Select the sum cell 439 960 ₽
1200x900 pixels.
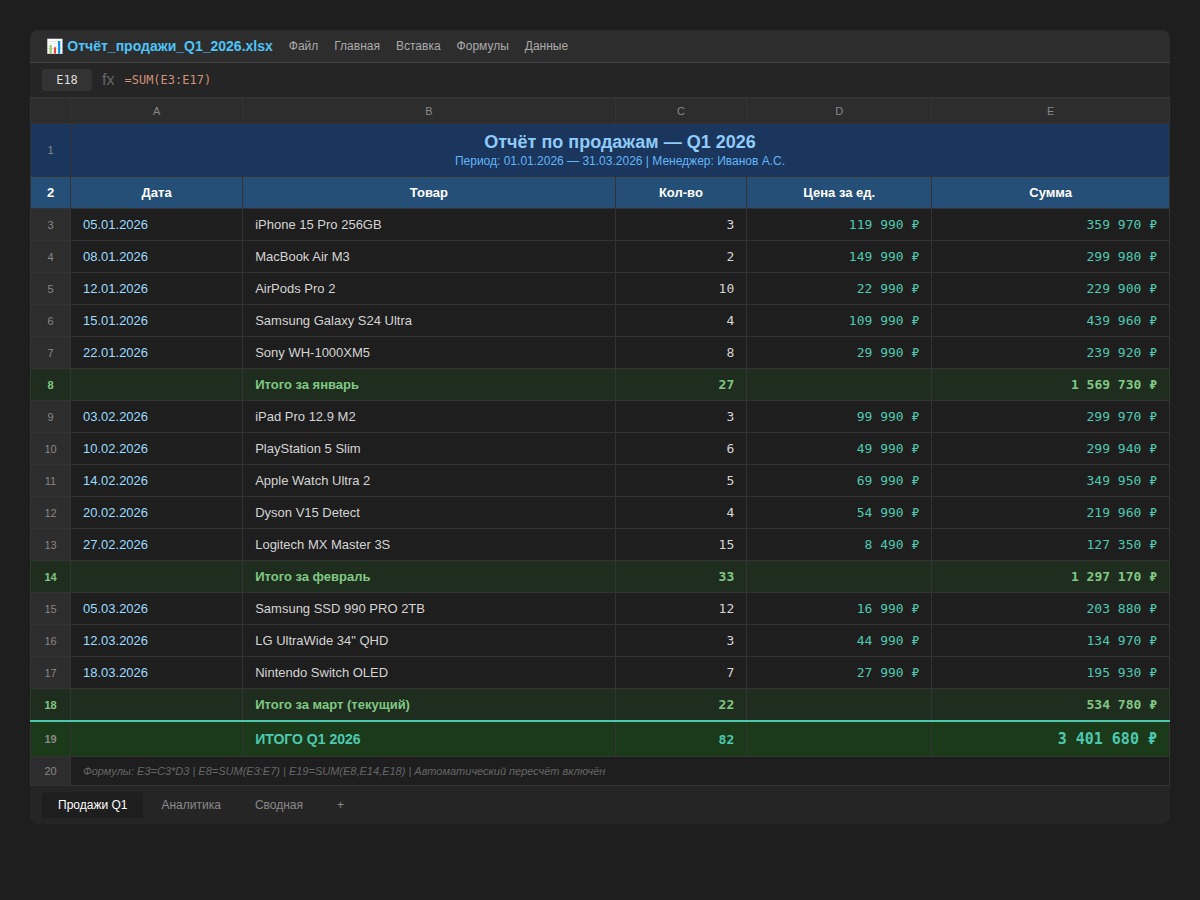[x=1050, y=321]
